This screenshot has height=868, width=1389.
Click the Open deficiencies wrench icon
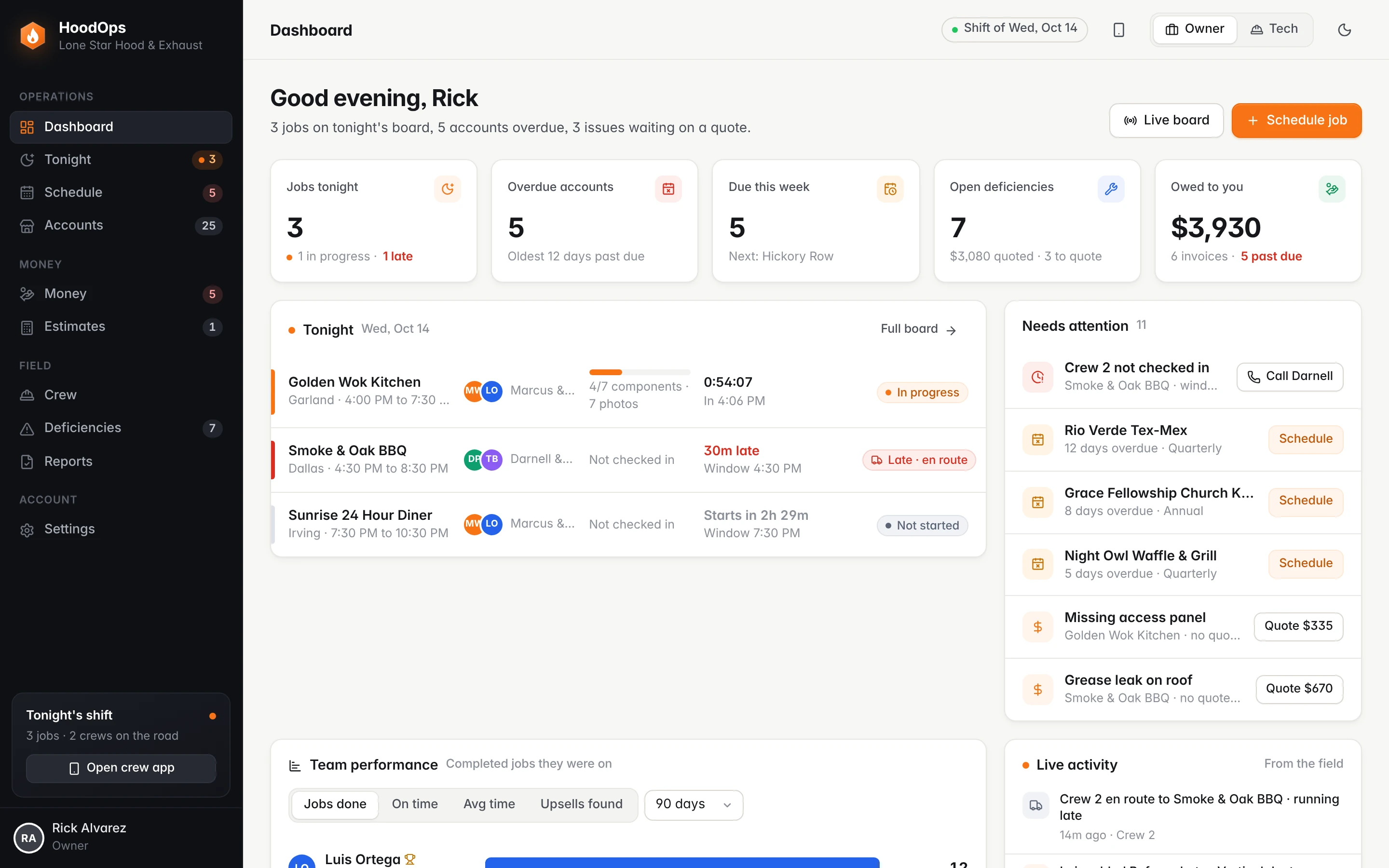pyautogui.click(x=1111, y=189)
